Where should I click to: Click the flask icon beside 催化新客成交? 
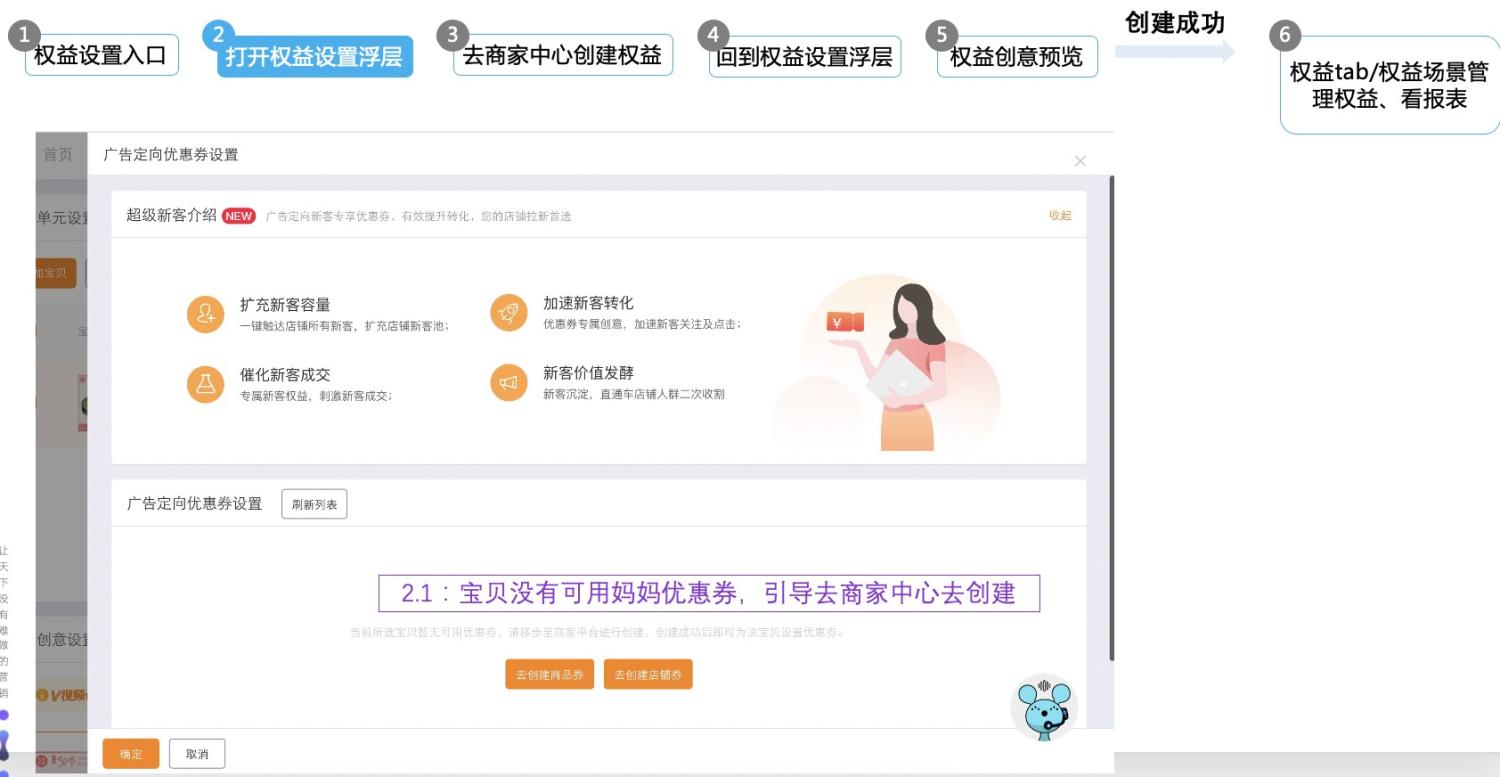205,382
